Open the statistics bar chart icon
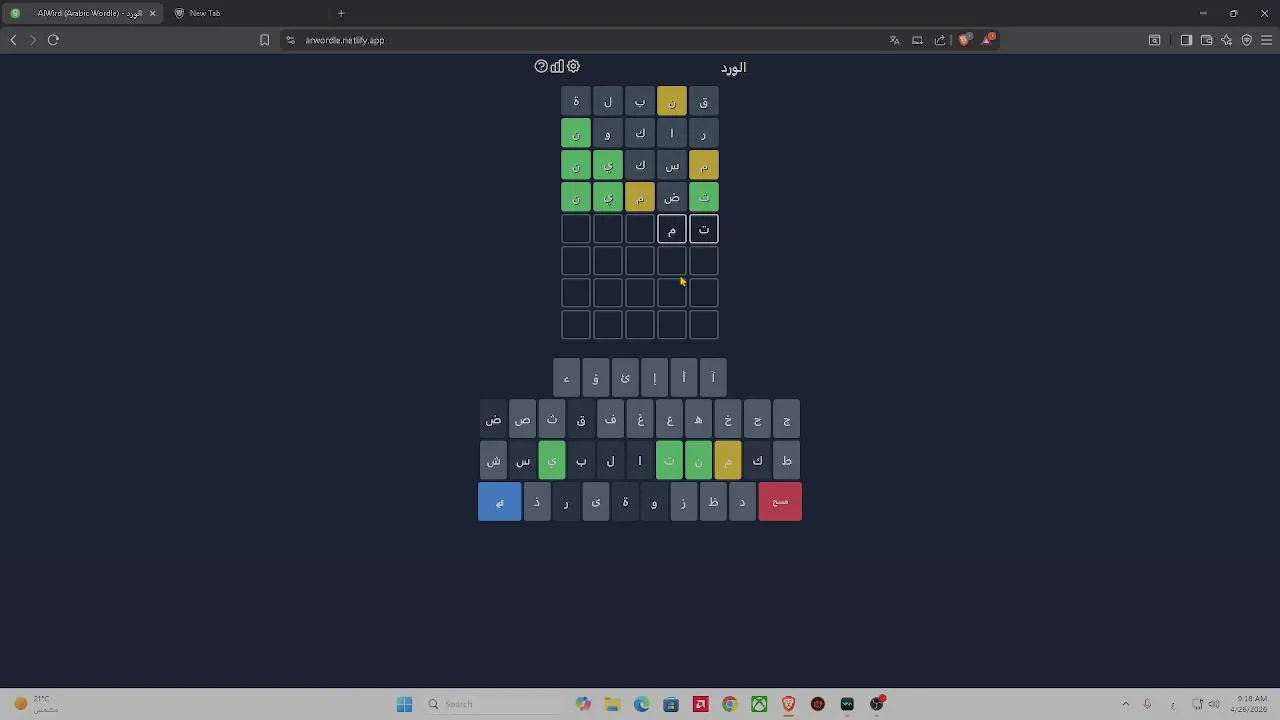Viewport: 1280px width, 720px height. (557, 66)
